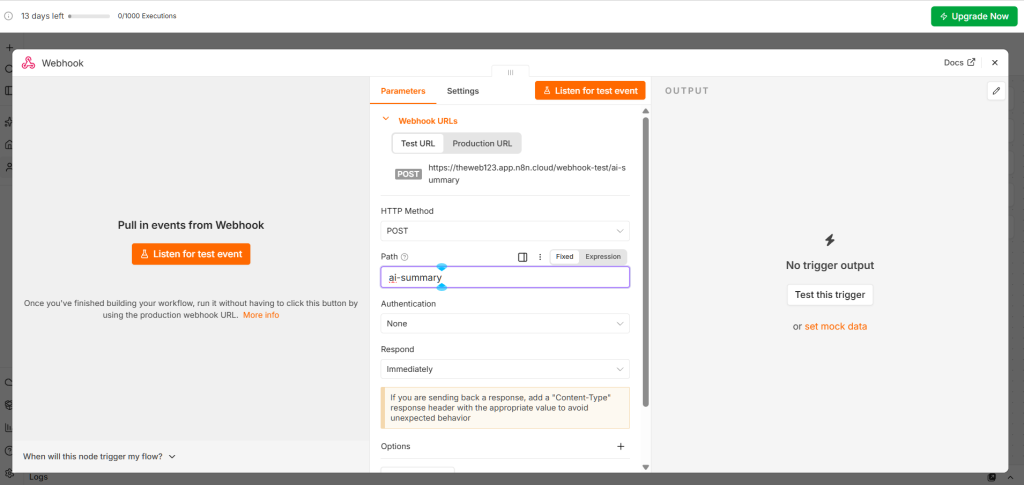Open the Path three-dots options menu
Viewport: 1024px width, 485px height.
[x=540, y=257]
